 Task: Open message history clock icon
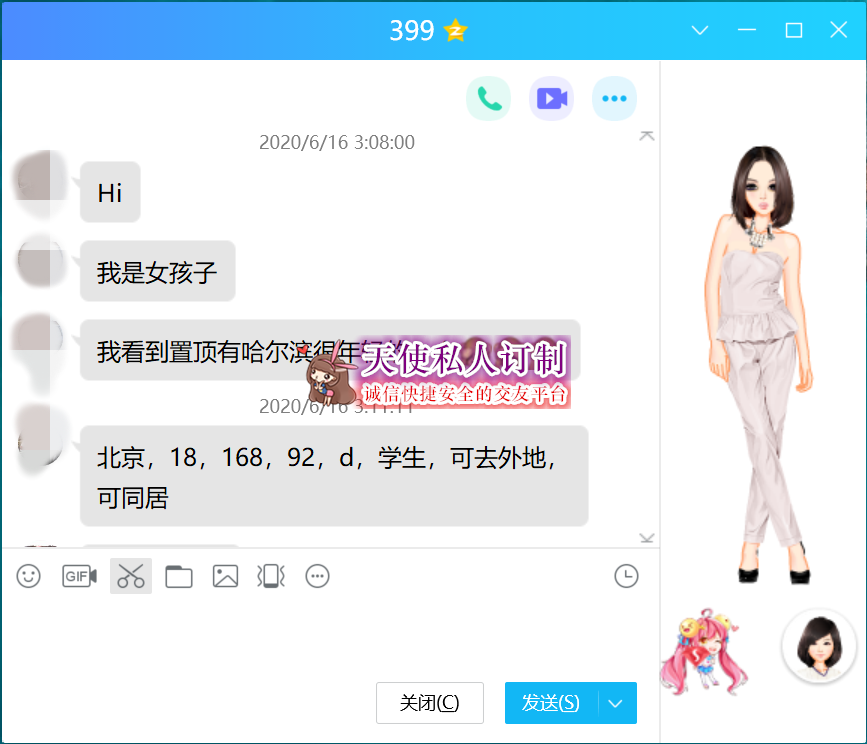coord(626,576)
